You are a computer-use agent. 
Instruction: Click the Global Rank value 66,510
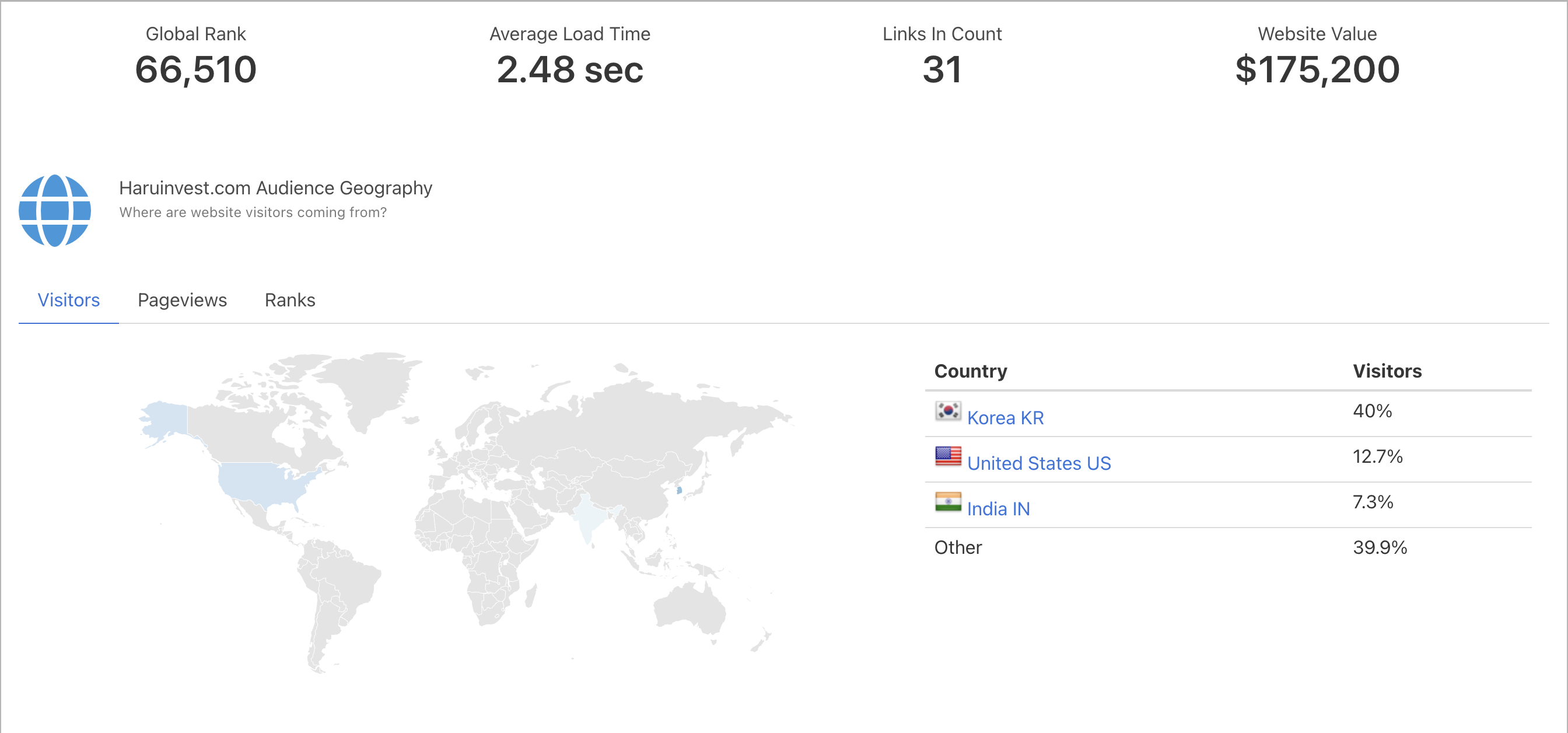[195, 69]
